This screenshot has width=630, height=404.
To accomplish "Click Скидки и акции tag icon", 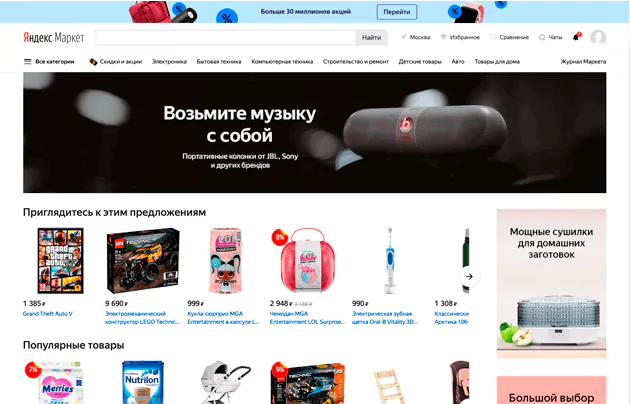I will pyautogui.click(x=93, y=61).
